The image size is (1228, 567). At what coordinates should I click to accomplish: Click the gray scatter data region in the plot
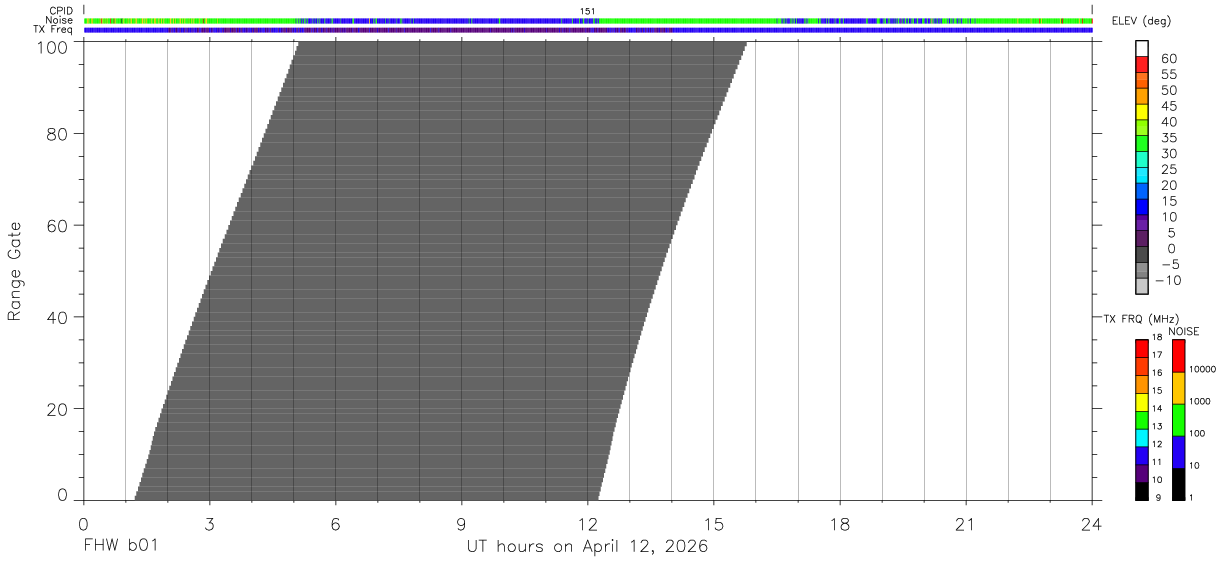[440, 270]
